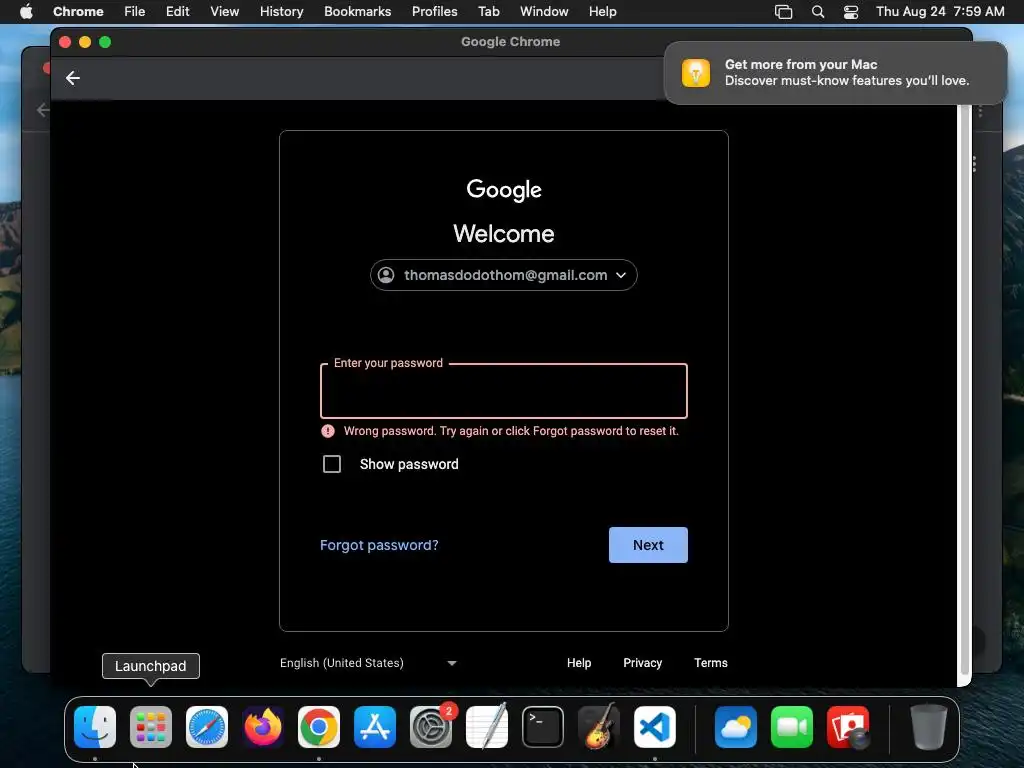Launch Safari from the dock

coord(207,727)
